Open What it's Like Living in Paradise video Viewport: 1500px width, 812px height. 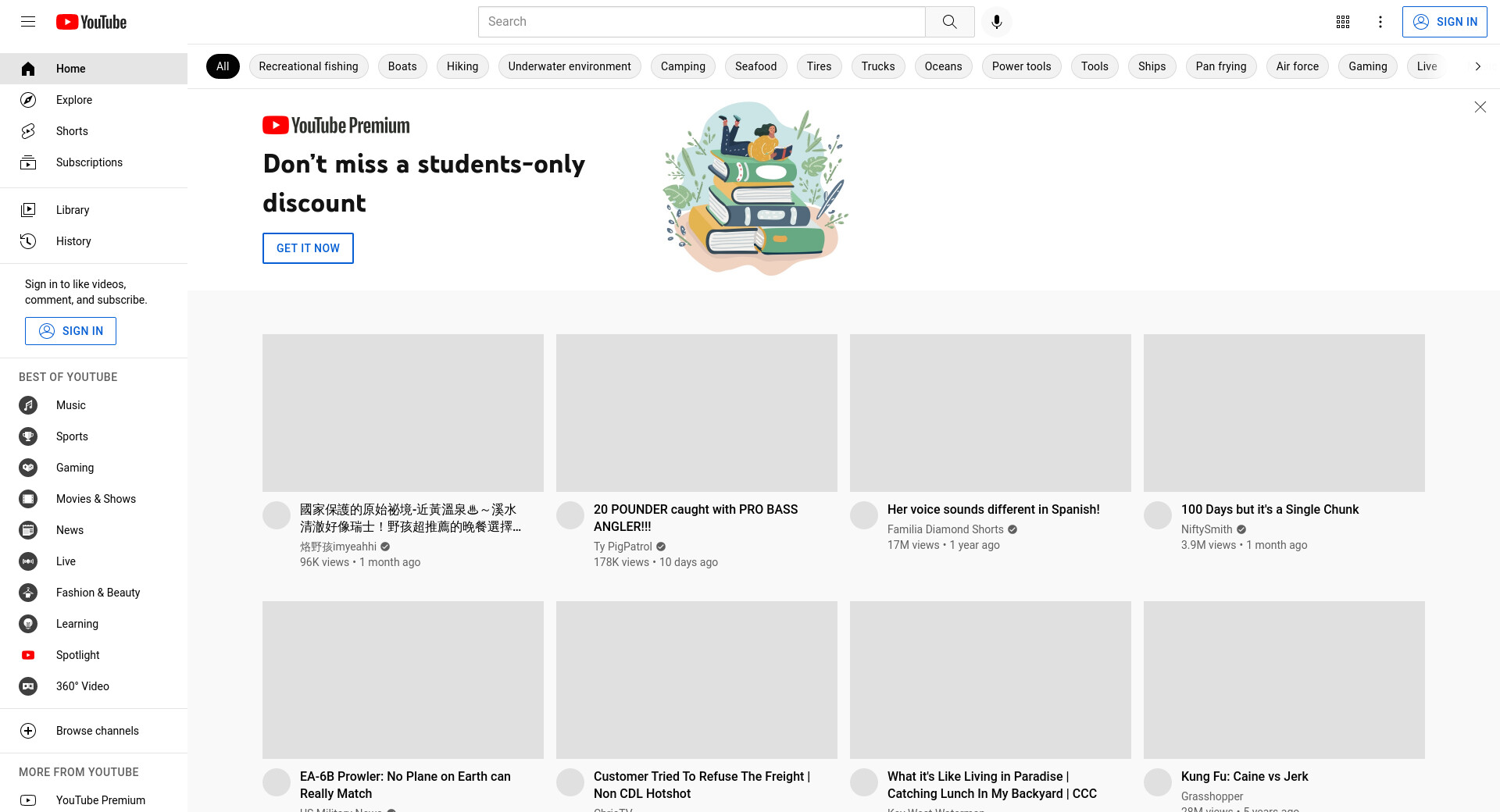[992, 785]
